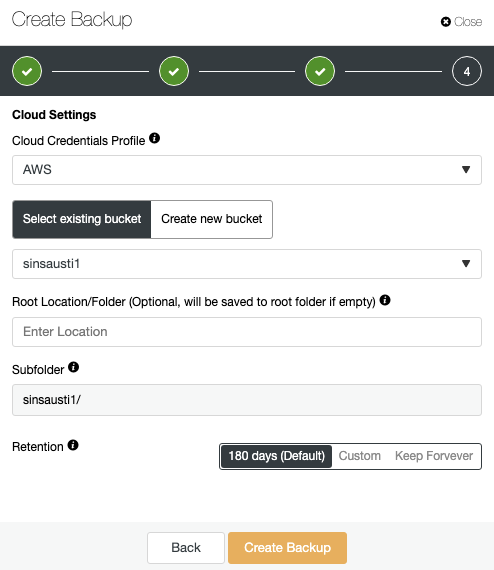Show info icon next to Subfolder
494x570 pixels.
pos(73,367)
